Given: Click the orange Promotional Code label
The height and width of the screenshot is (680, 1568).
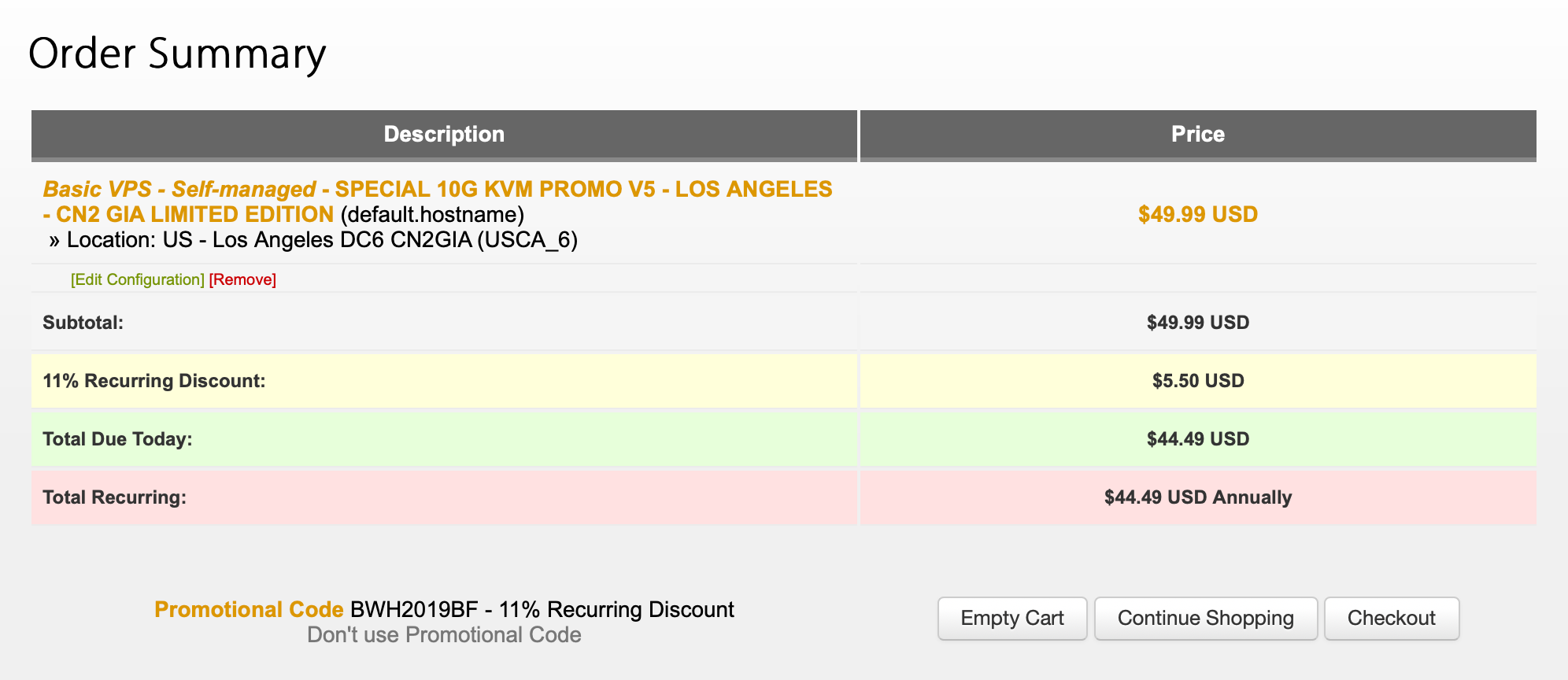Looking at the screenshot, I should point(249,610).
